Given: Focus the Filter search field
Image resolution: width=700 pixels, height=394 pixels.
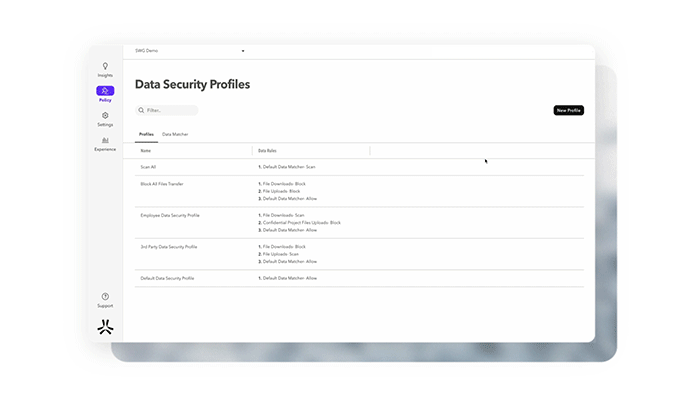Looking at the screenshot, I should [167, 110].
